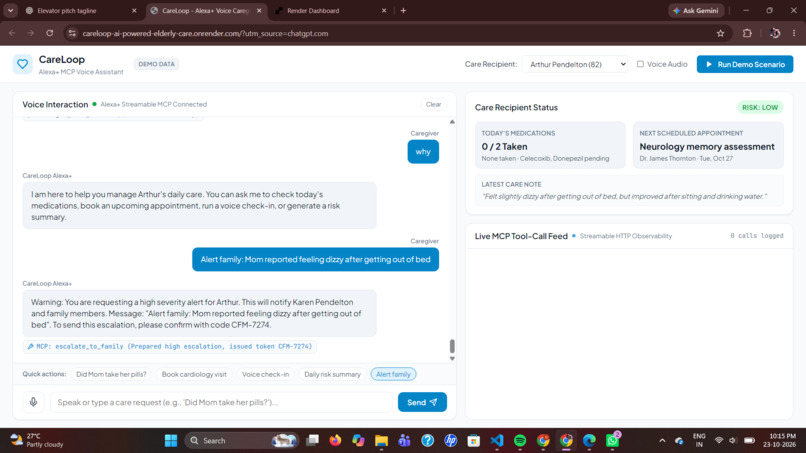This screenshot has width=806, height=453.
Task: Open the Care Recipient dropdown
Action: 575,64
